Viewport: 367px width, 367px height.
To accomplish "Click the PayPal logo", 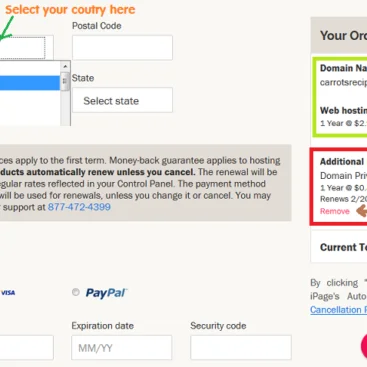I will [x=106, y=293].
